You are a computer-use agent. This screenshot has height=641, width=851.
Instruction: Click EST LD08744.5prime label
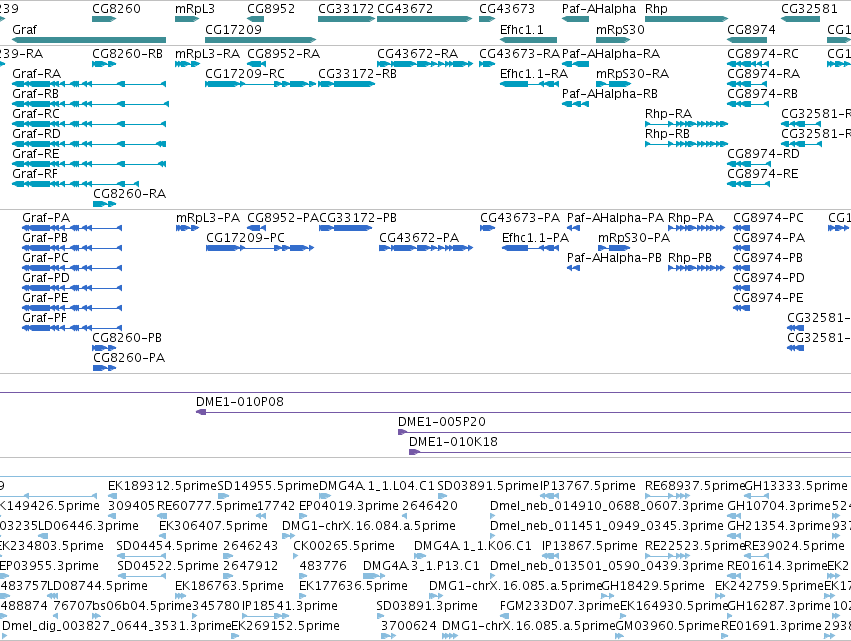[x=98, y=586]
